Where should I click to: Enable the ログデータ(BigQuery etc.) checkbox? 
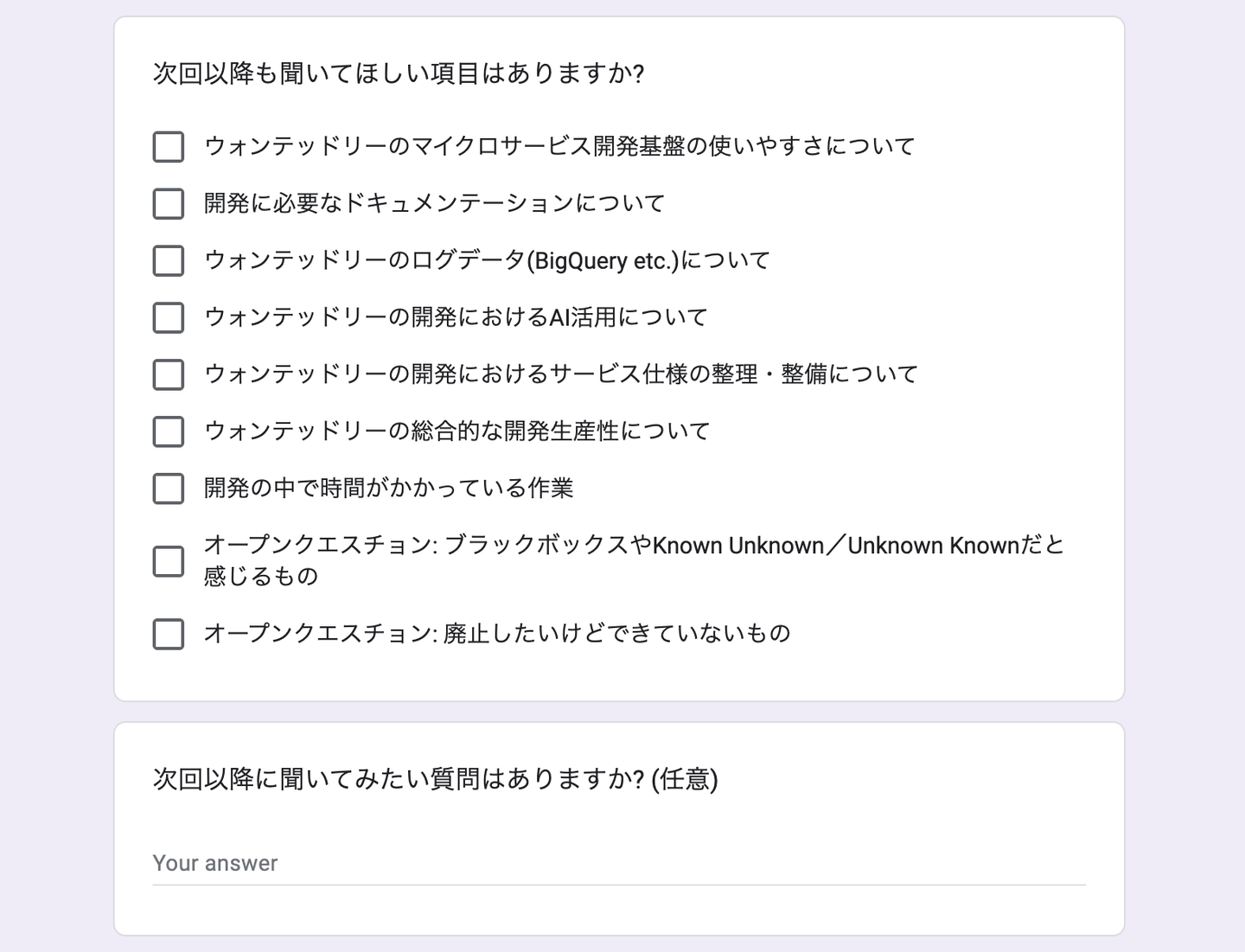(x=169, y=260)
